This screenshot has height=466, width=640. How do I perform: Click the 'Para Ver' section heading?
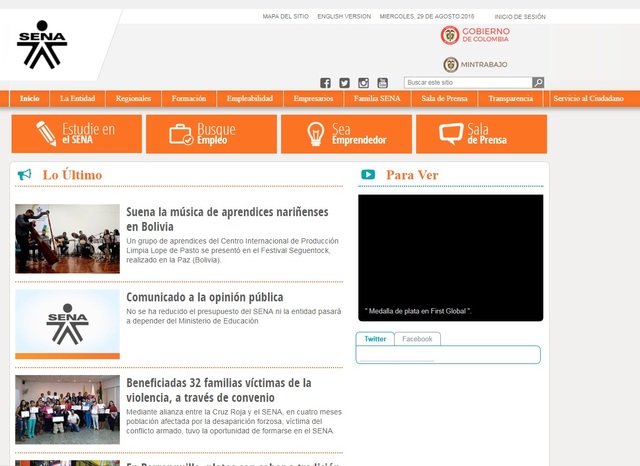coord(412,175)
